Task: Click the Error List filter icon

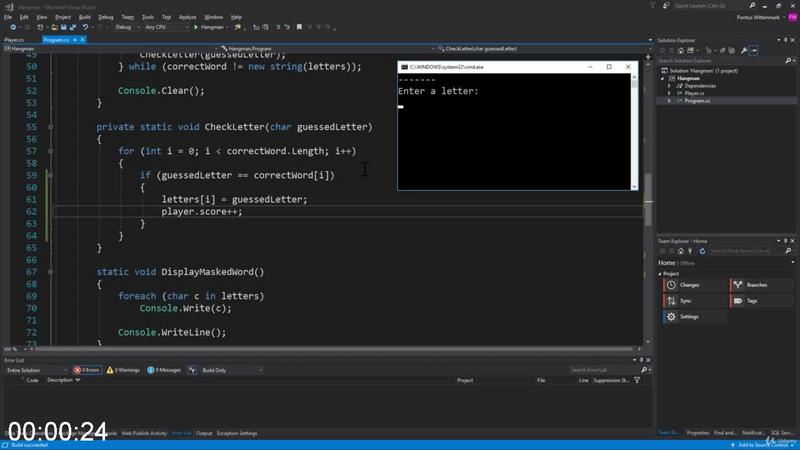Action: [192, 370]
